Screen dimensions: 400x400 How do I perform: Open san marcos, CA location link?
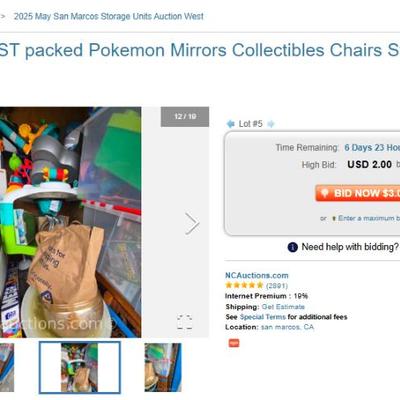click(287, 327)
